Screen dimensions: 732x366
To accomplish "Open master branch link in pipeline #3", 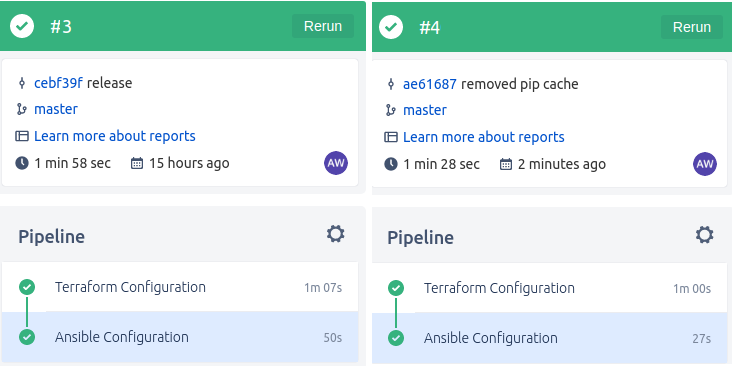I will coord(56,109).
